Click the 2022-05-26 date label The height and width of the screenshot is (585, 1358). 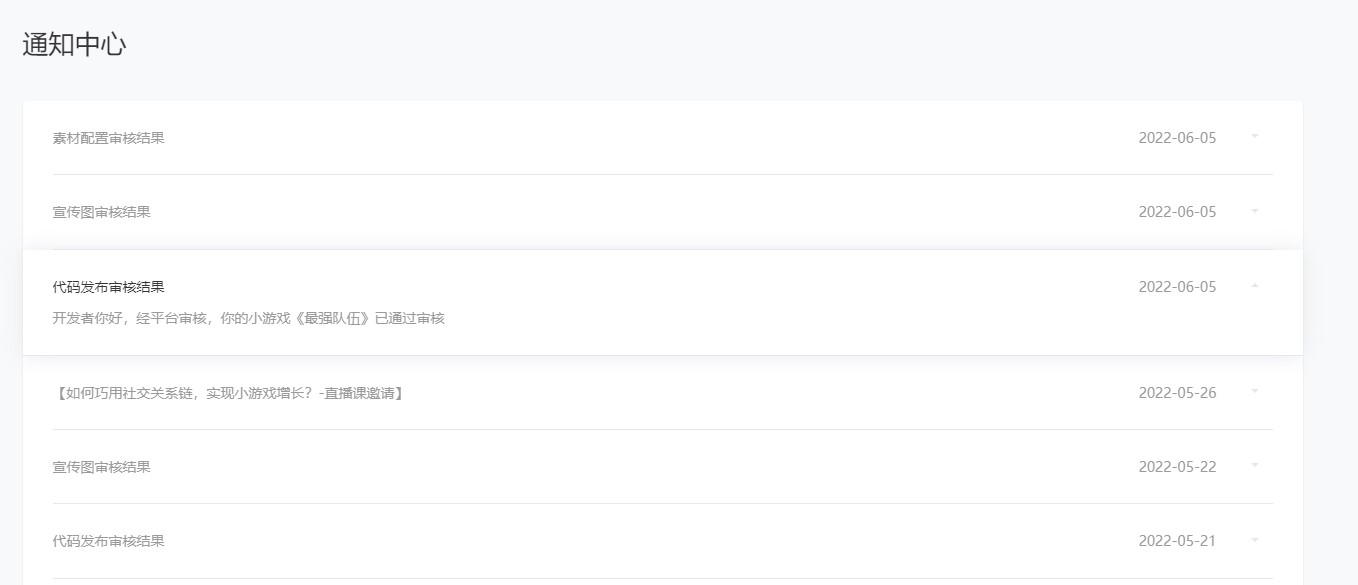[x=1177, y=393]
